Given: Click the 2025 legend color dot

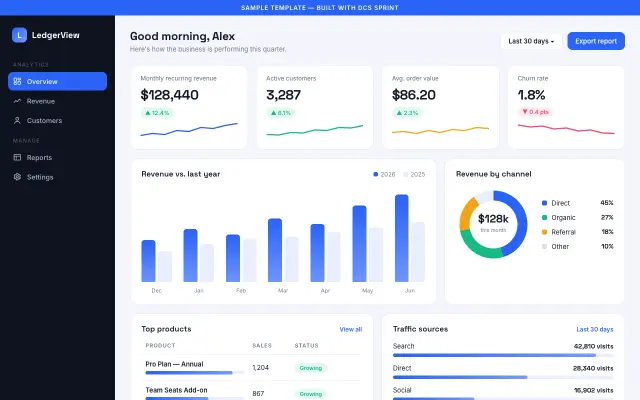Looking at the screenshot, I should (x=406, y=174).
